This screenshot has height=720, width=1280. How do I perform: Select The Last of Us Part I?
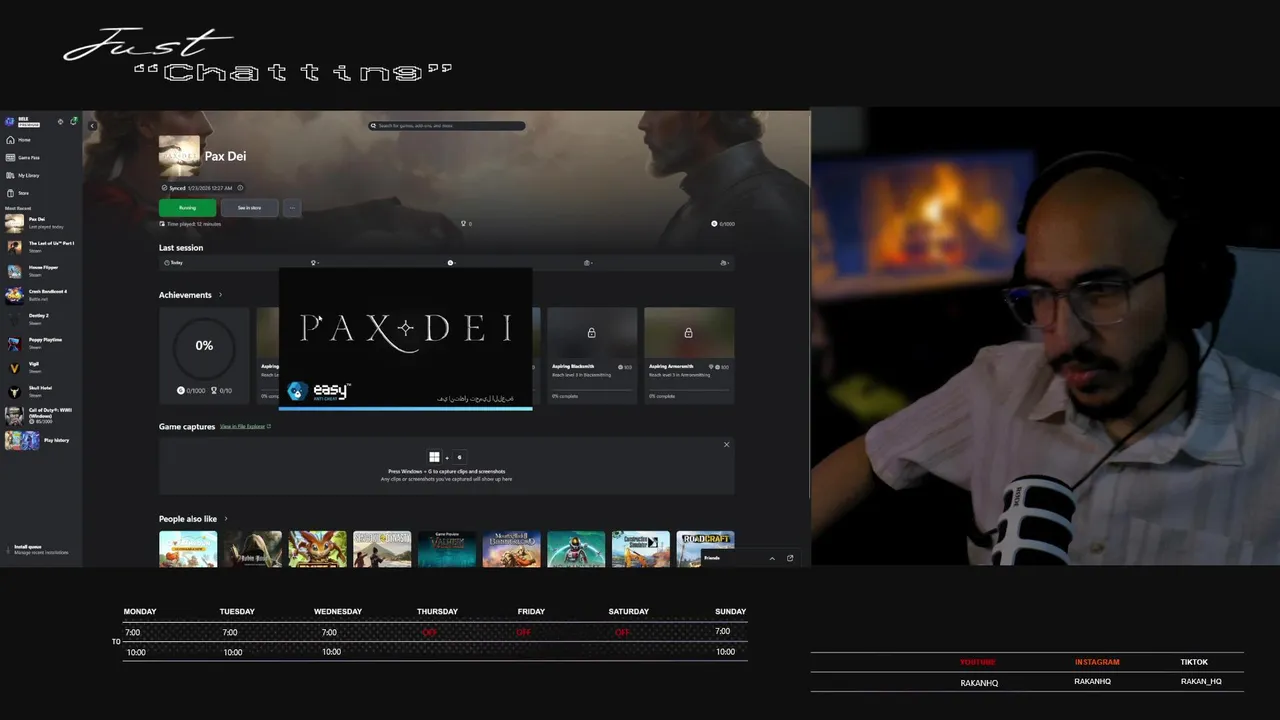coord(40,247)
